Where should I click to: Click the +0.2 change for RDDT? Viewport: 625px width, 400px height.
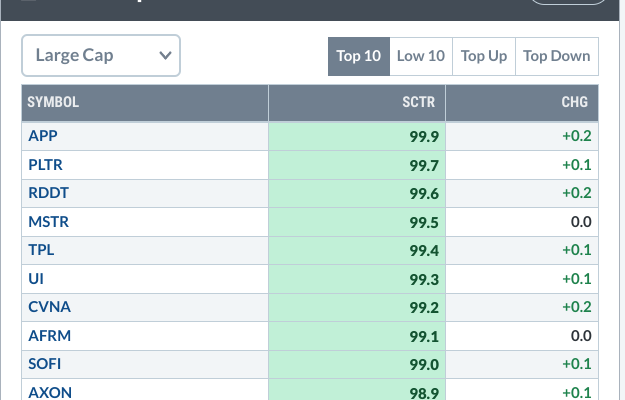[x=577, y=193]
